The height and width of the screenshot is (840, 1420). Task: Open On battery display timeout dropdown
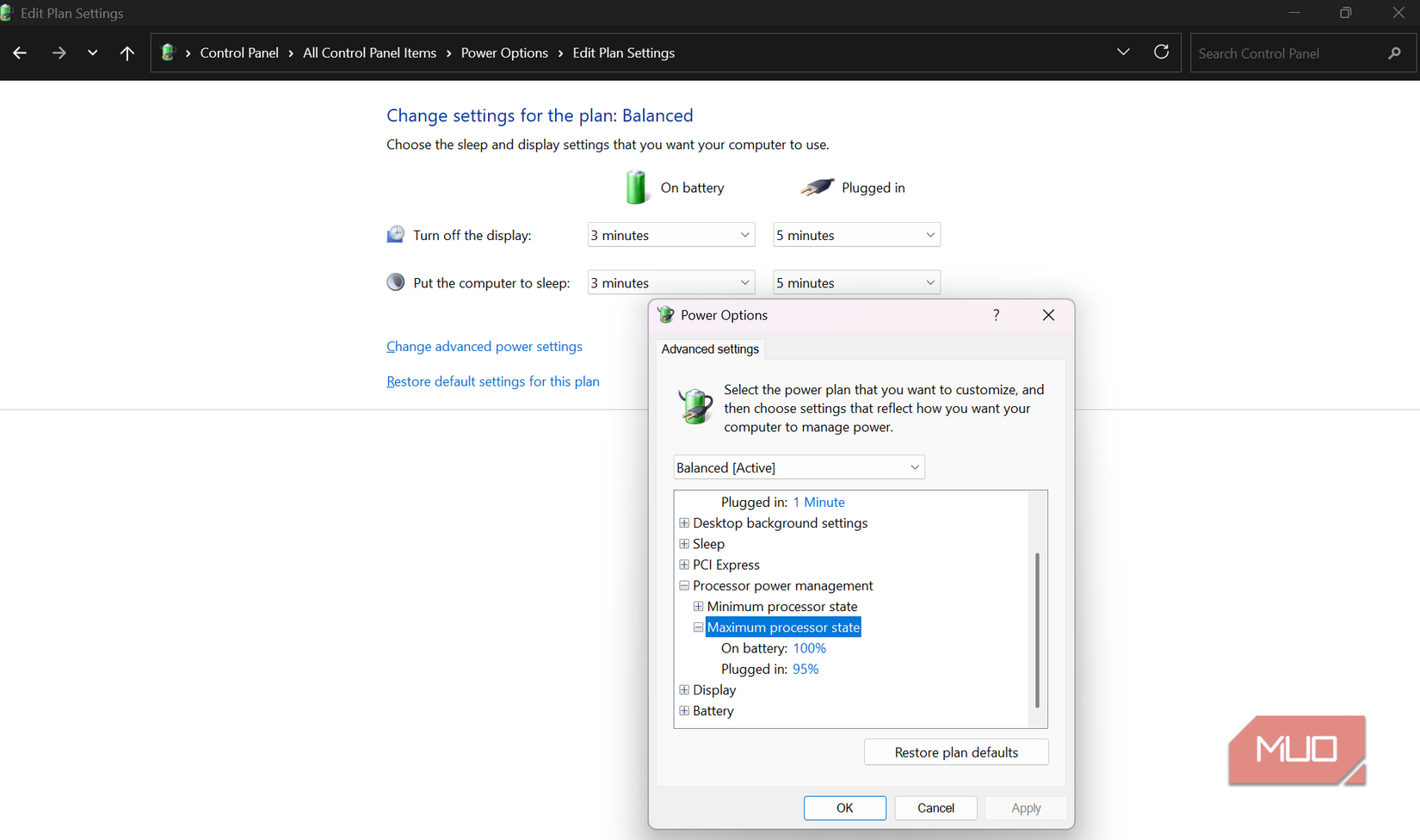coord(670,235)
